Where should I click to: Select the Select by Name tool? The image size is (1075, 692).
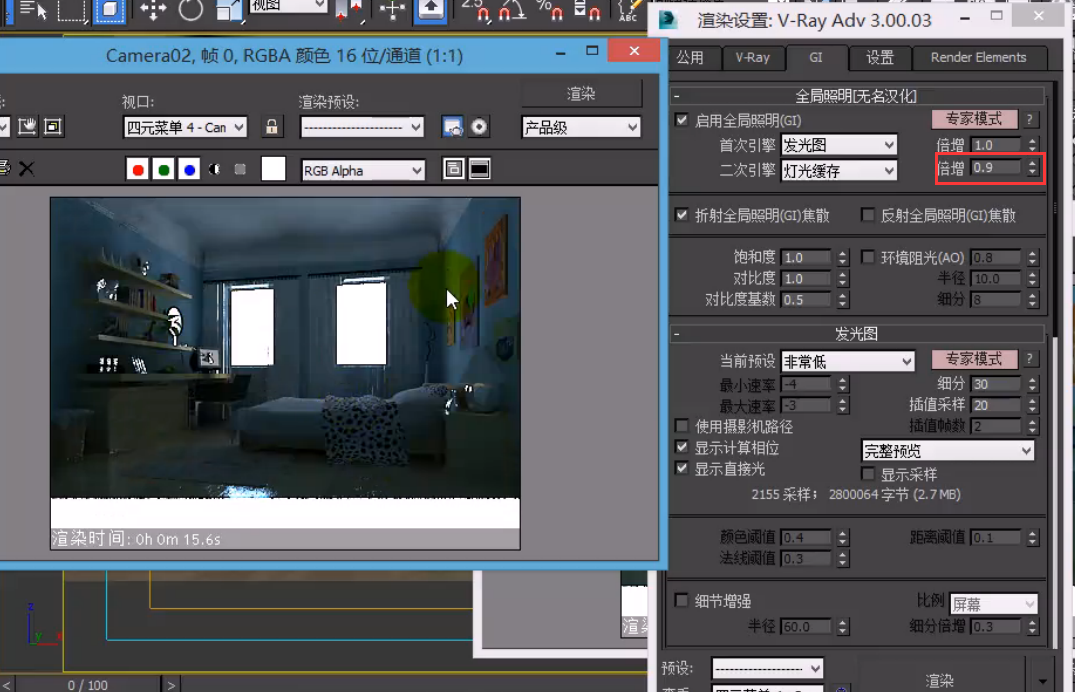click(32, 9)
